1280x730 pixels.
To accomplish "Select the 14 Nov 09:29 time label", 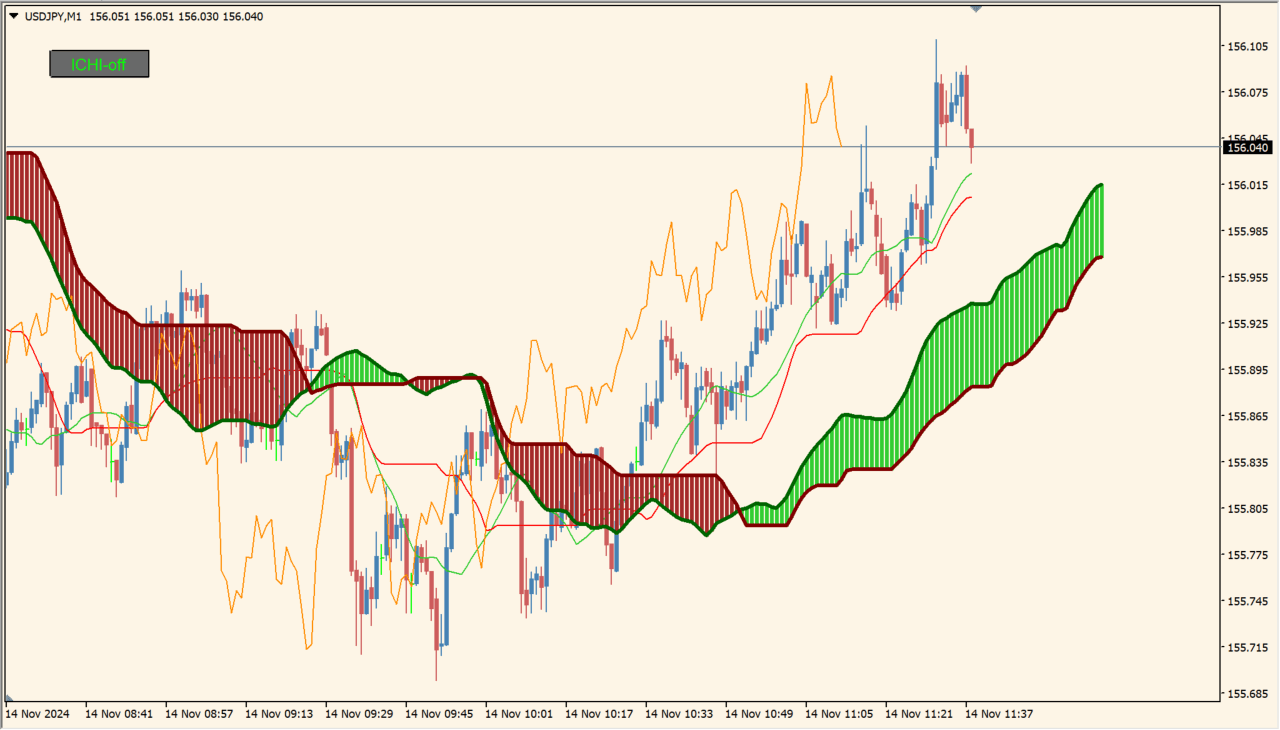I will 359,714.
